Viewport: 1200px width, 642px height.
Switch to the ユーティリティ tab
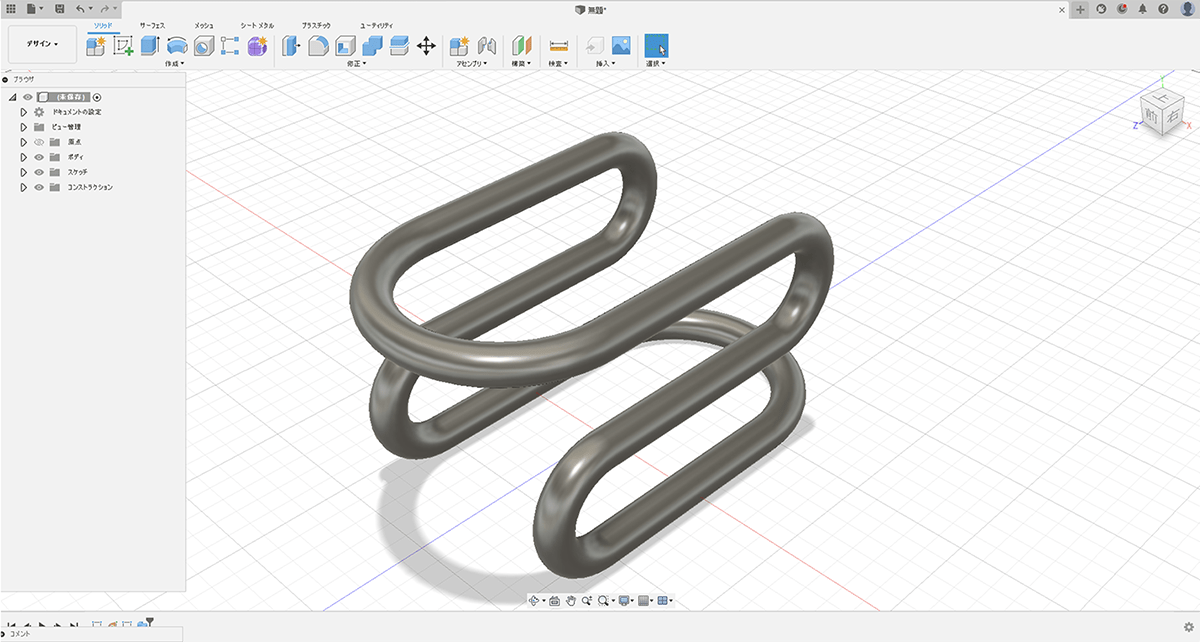click(x=376, y=24)
